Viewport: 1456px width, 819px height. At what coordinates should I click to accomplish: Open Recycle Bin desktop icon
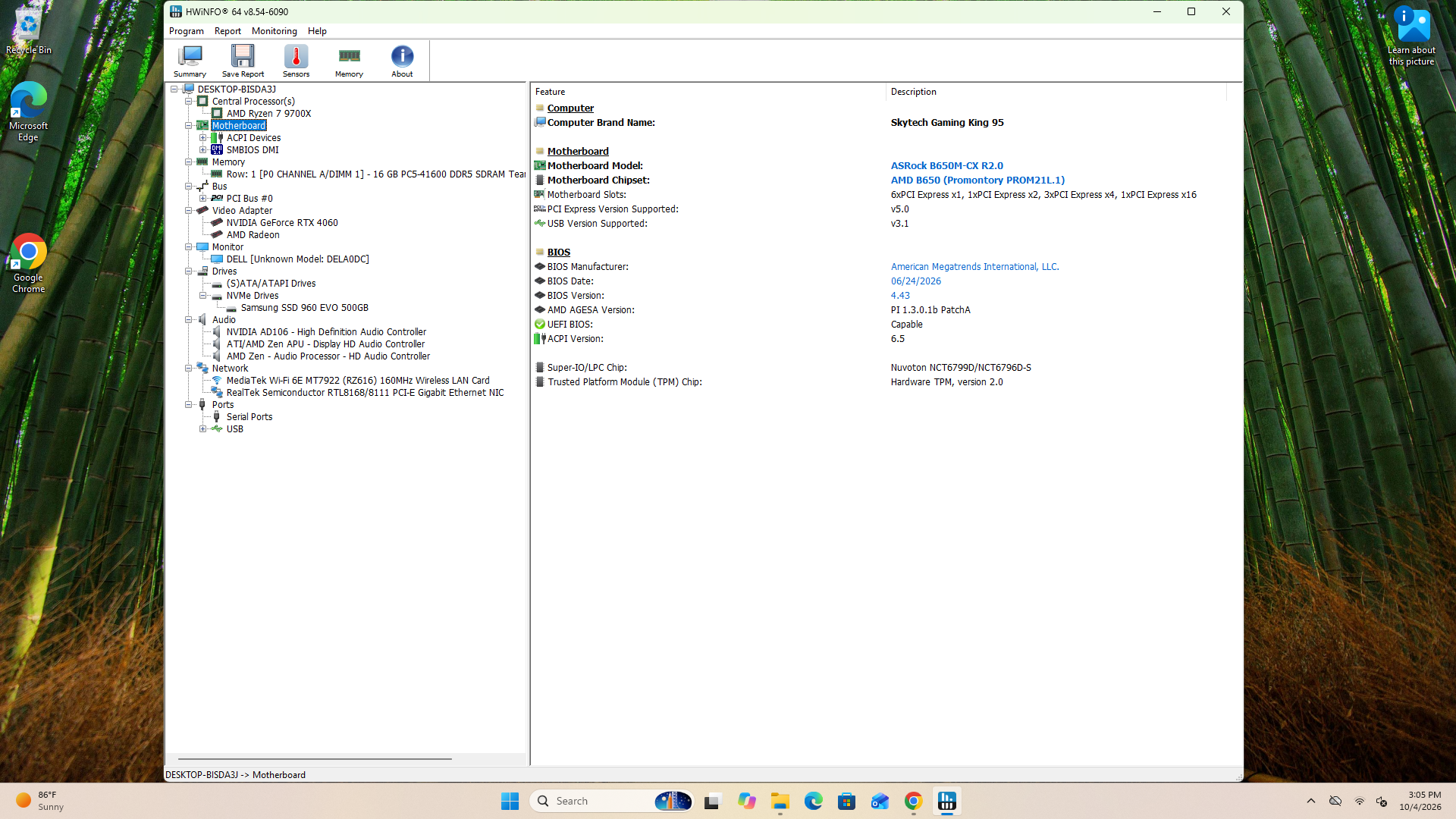(29, 30)
